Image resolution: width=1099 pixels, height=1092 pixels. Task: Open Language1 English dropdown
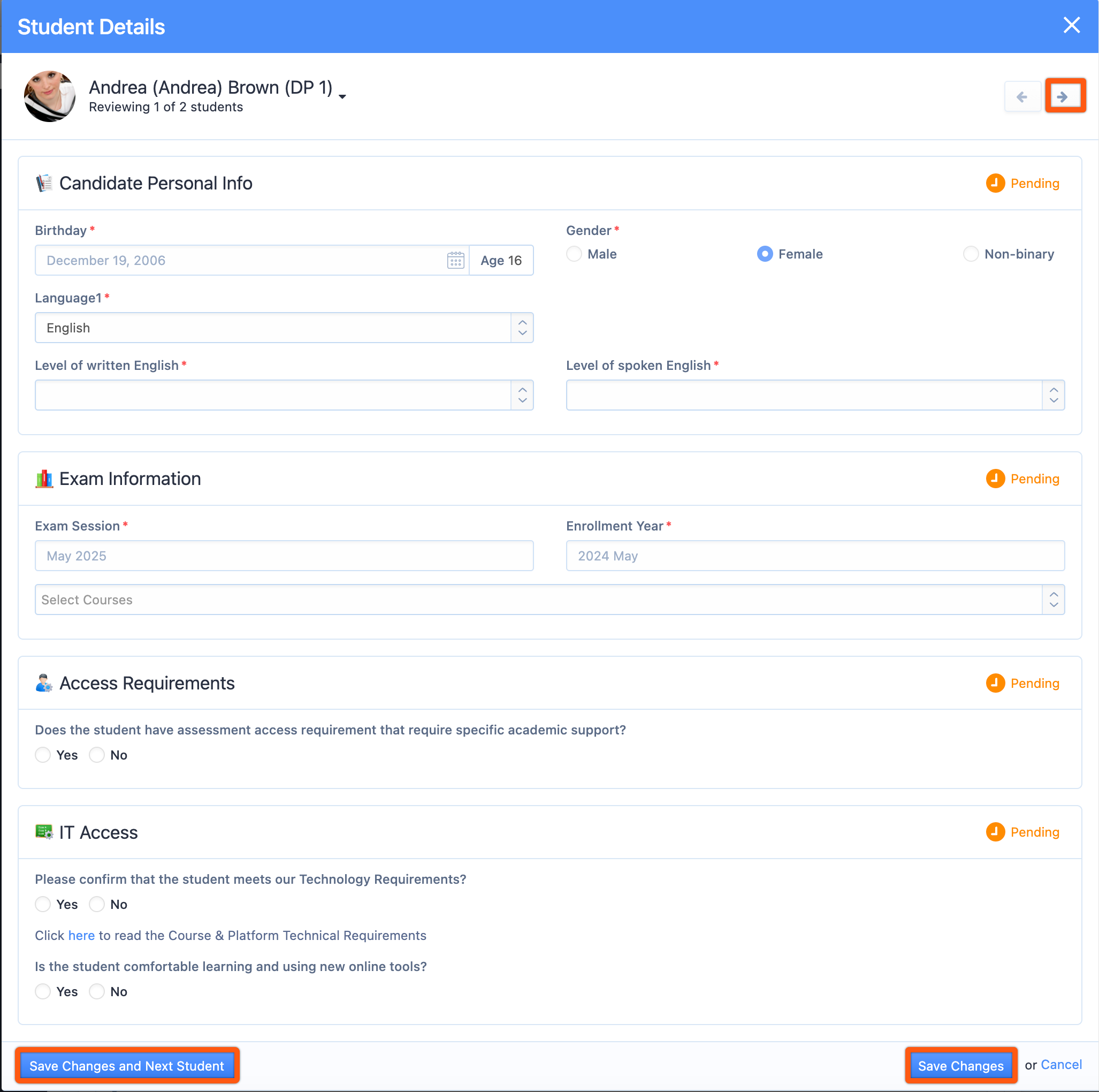coord(284,328)
